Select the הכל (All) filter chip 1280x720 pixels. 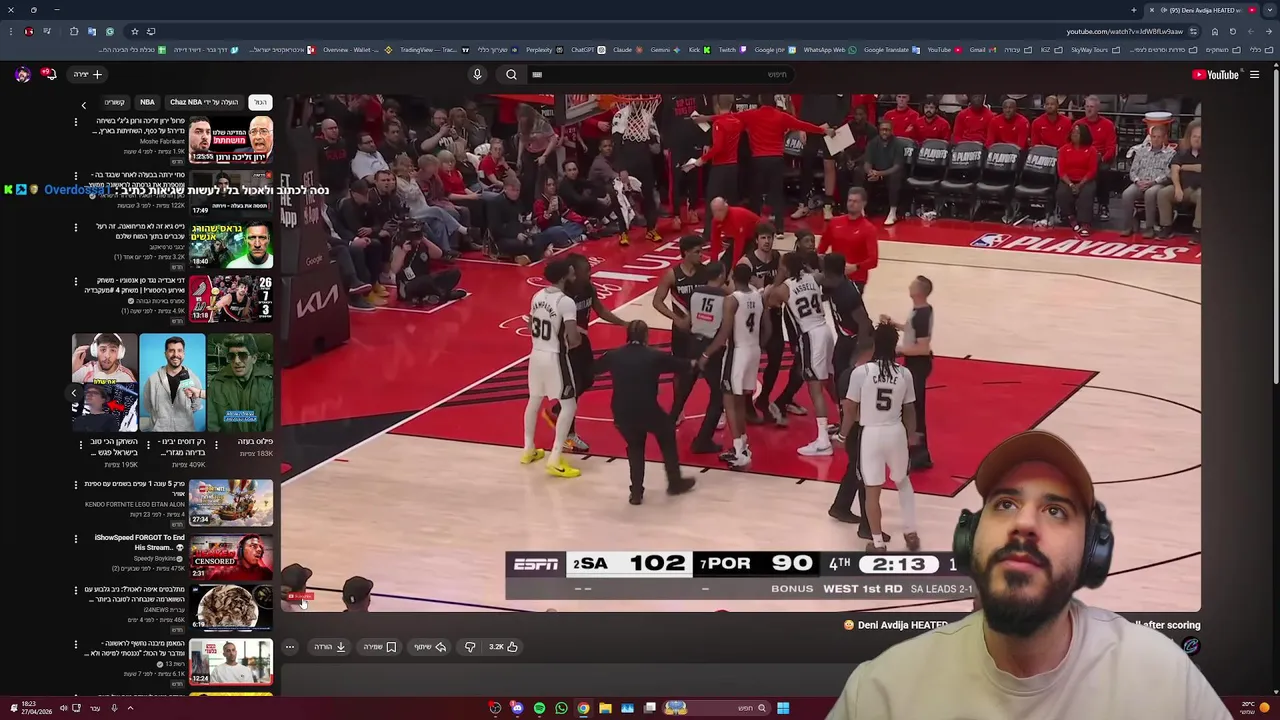[260, 102]
